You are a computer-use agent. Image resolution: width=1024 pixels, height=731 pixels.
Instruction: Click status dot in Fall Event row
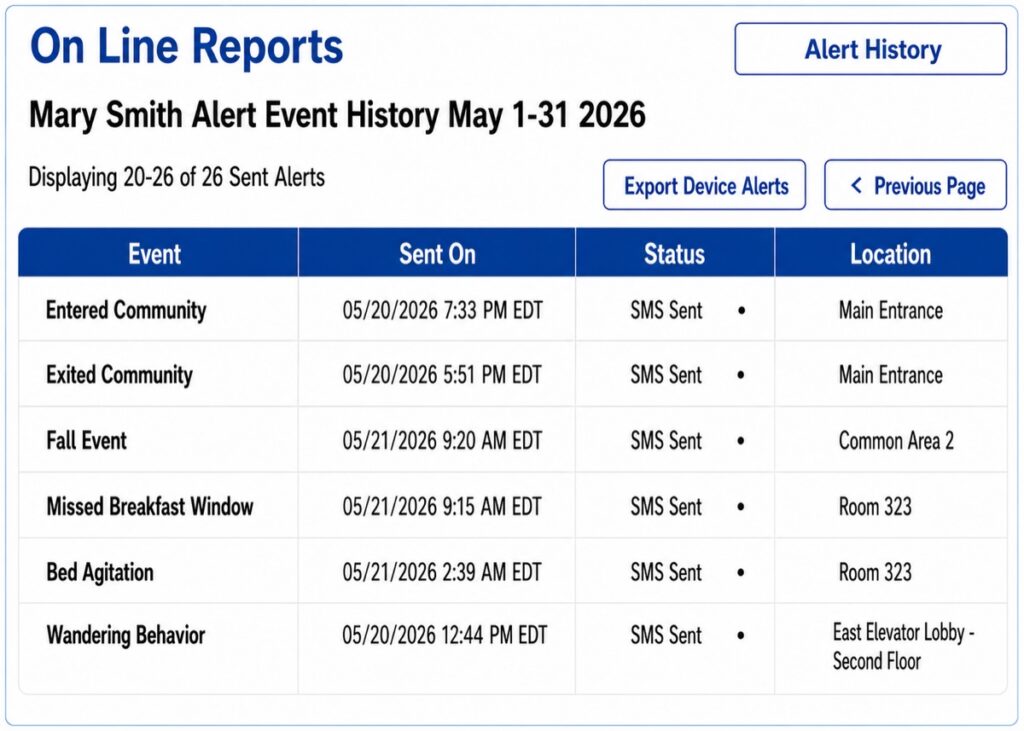(741, 441)
